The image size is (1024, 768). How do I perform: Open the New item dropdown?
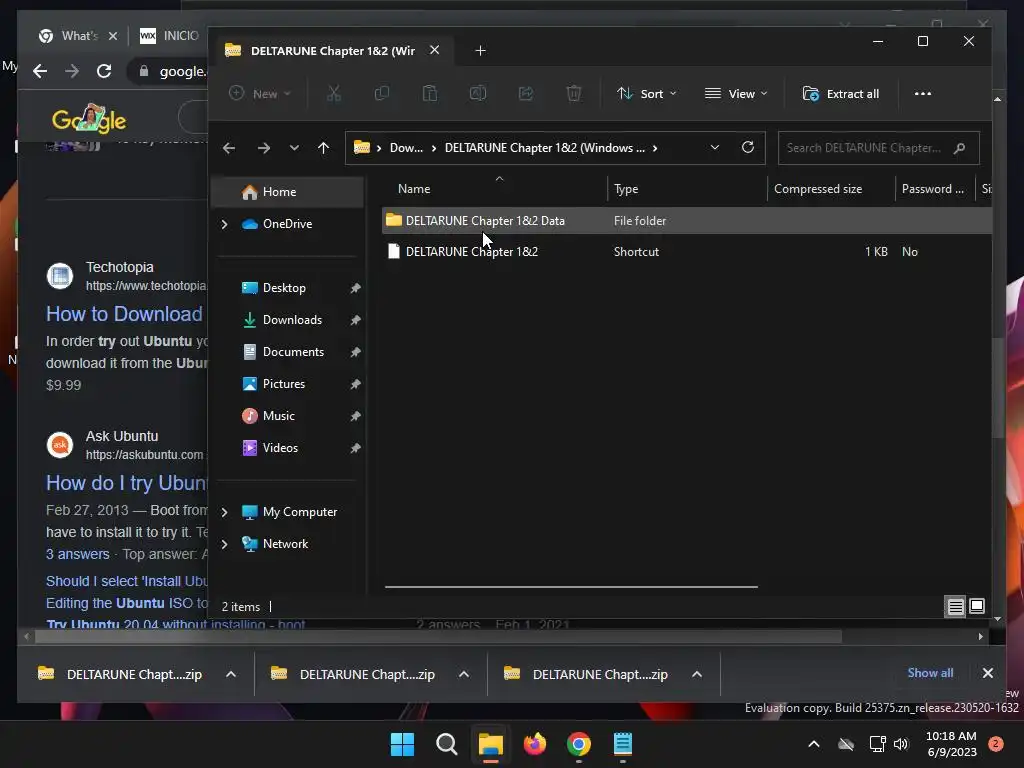pyautogui.click(x=259, y=93)
